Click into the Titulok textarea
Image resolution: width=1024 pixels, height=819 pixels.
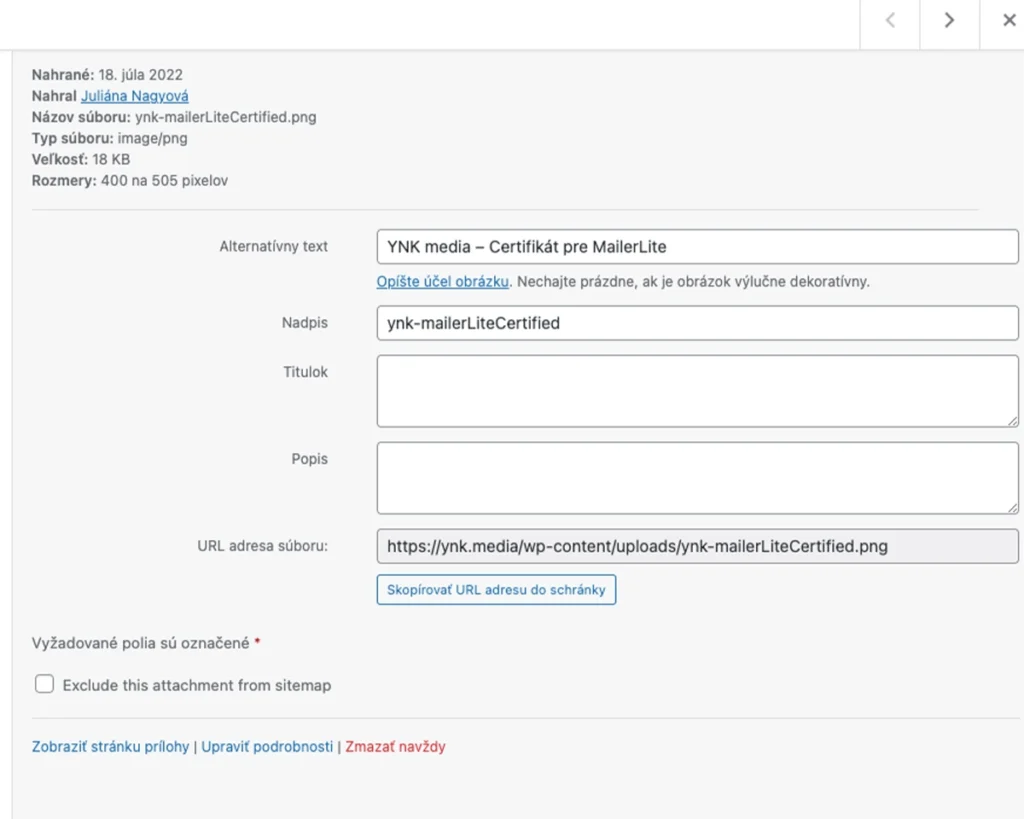(x=697, y=391)
